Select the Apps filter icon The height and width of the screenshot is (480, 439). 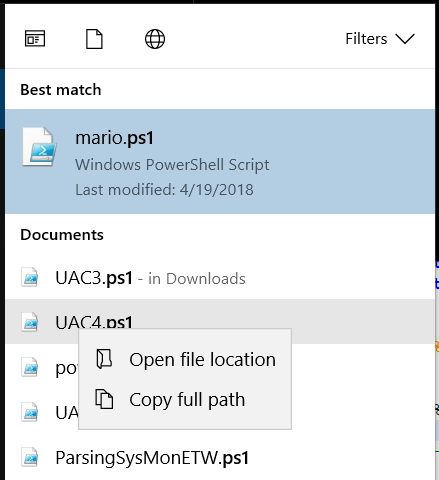click(35, 39)
